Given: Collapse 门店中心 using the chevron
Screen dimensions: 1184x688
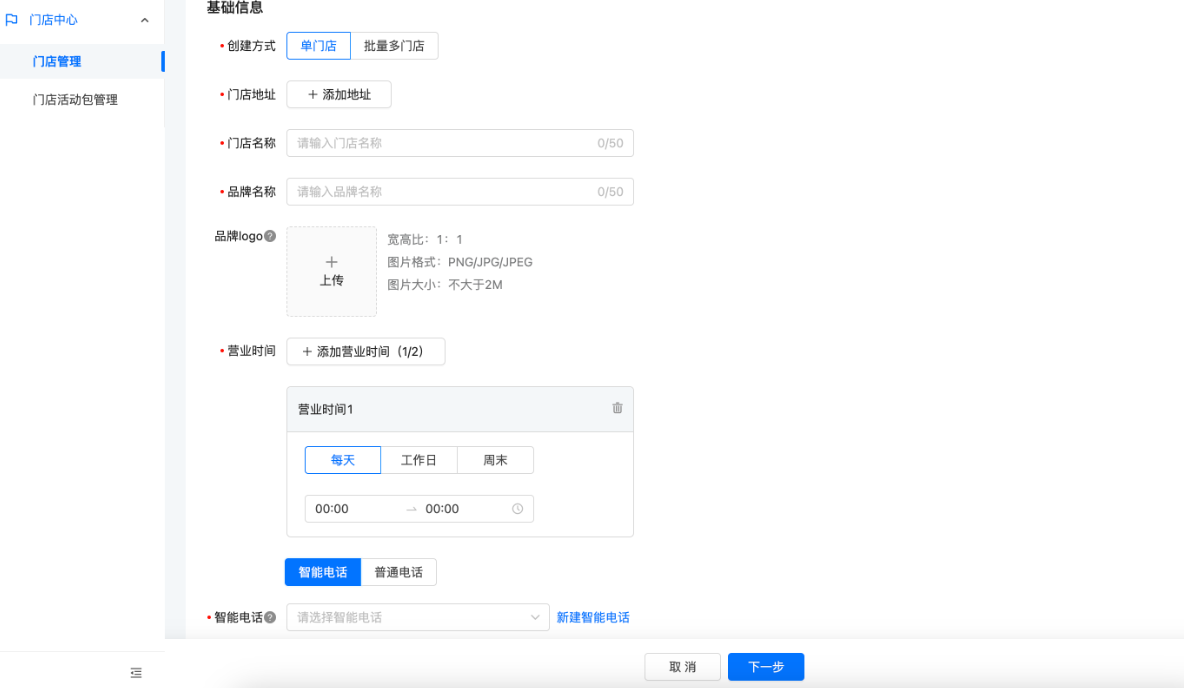Looking at the screenshot, I should pos(146,19).
